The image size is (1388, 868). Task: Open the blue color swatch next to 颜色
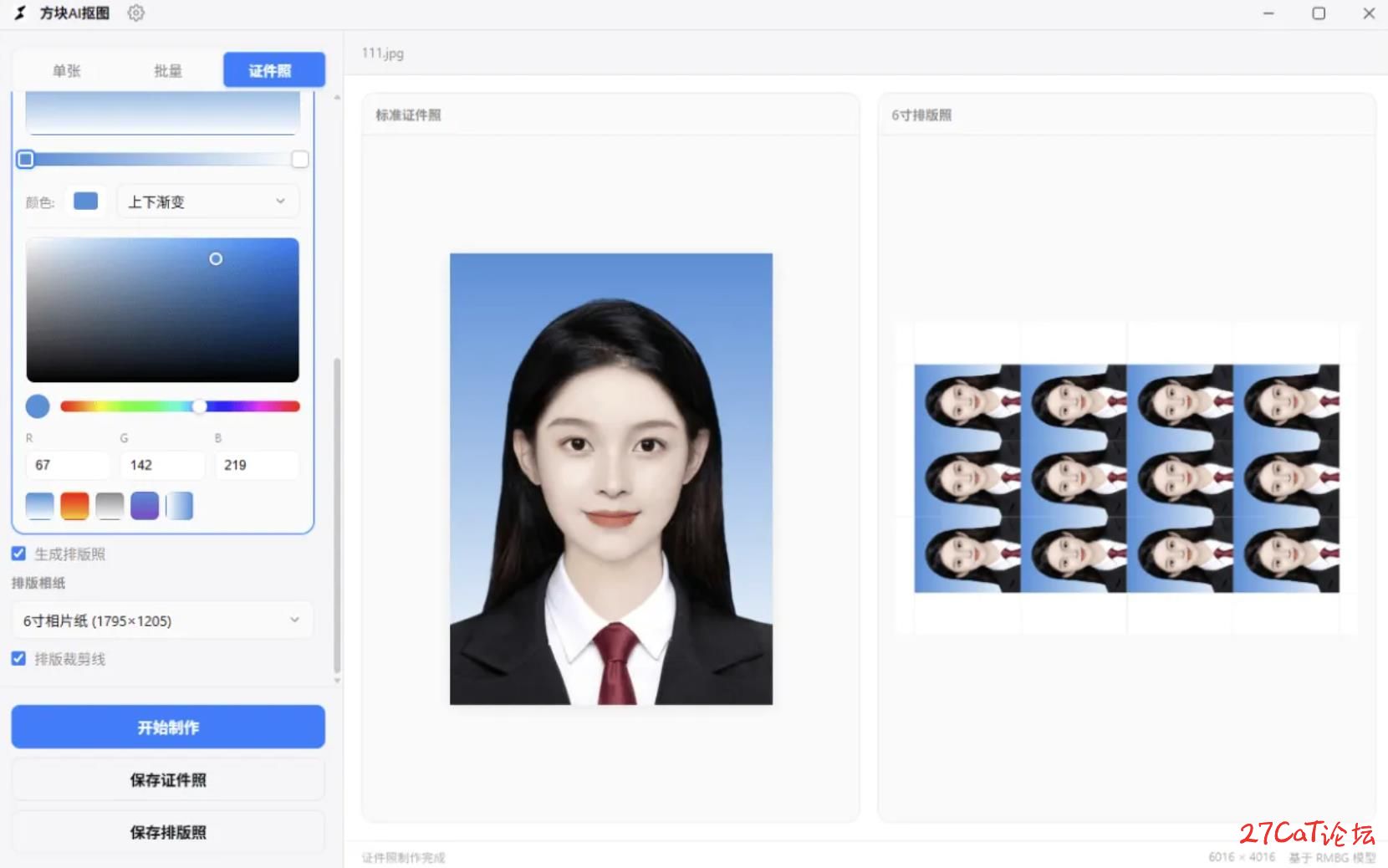[85, 202]
